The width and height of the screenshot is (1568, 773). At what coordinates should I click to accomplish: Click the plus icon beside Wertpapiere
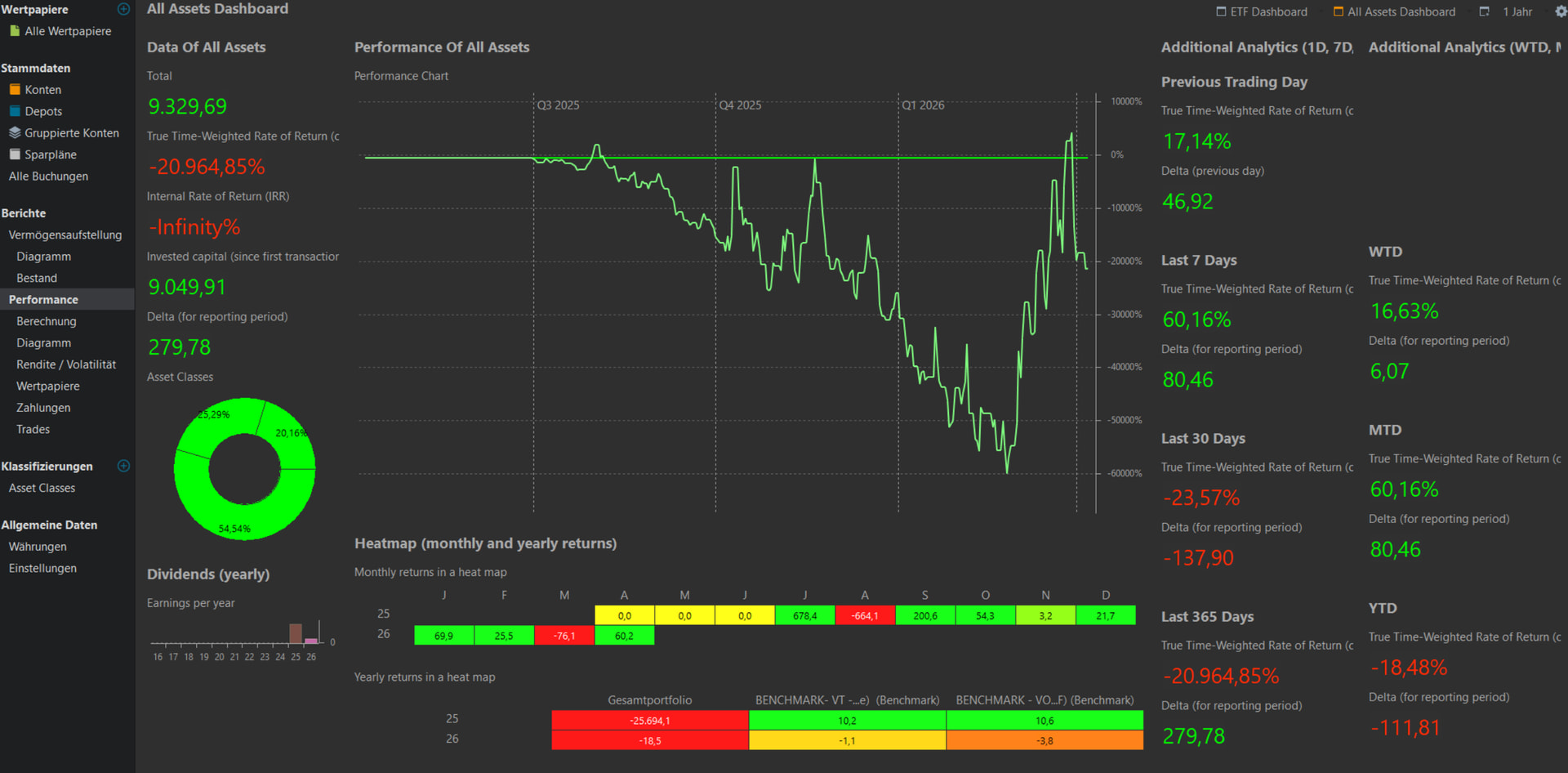124,9
